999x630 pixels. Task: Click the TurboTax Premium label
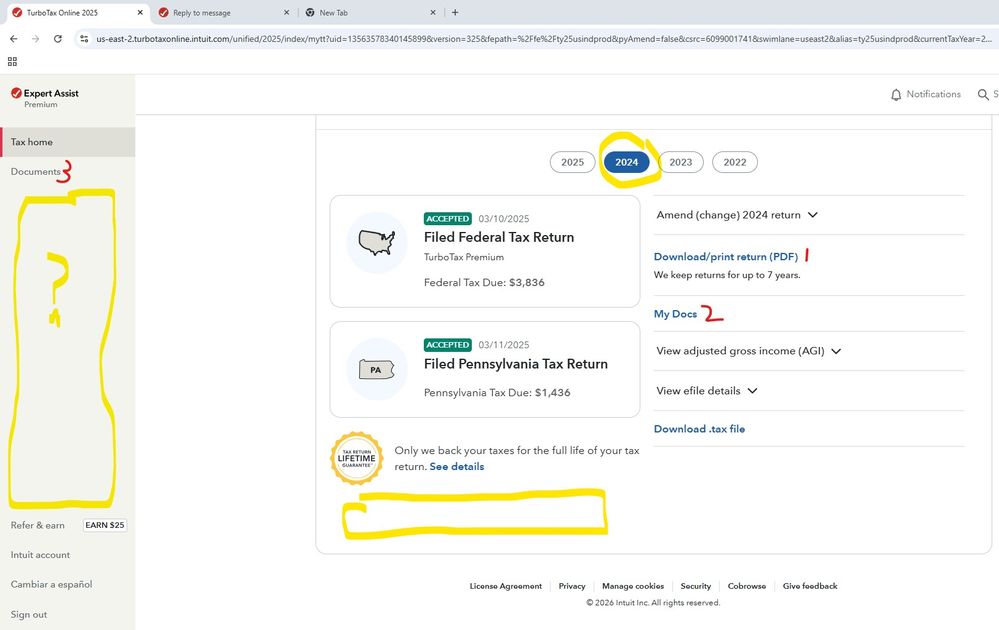(464, 257)
